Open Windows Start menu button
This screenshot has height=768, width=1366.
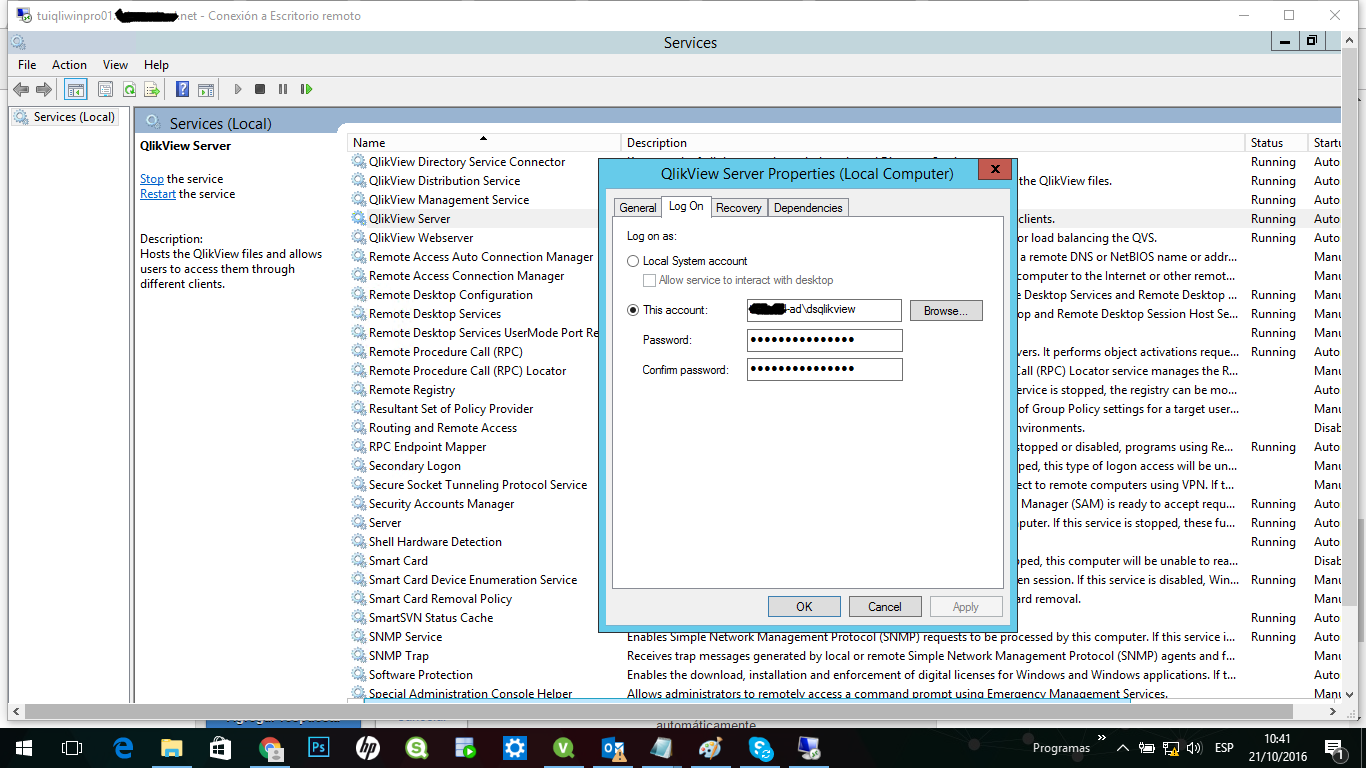click(x=24, y=748)
